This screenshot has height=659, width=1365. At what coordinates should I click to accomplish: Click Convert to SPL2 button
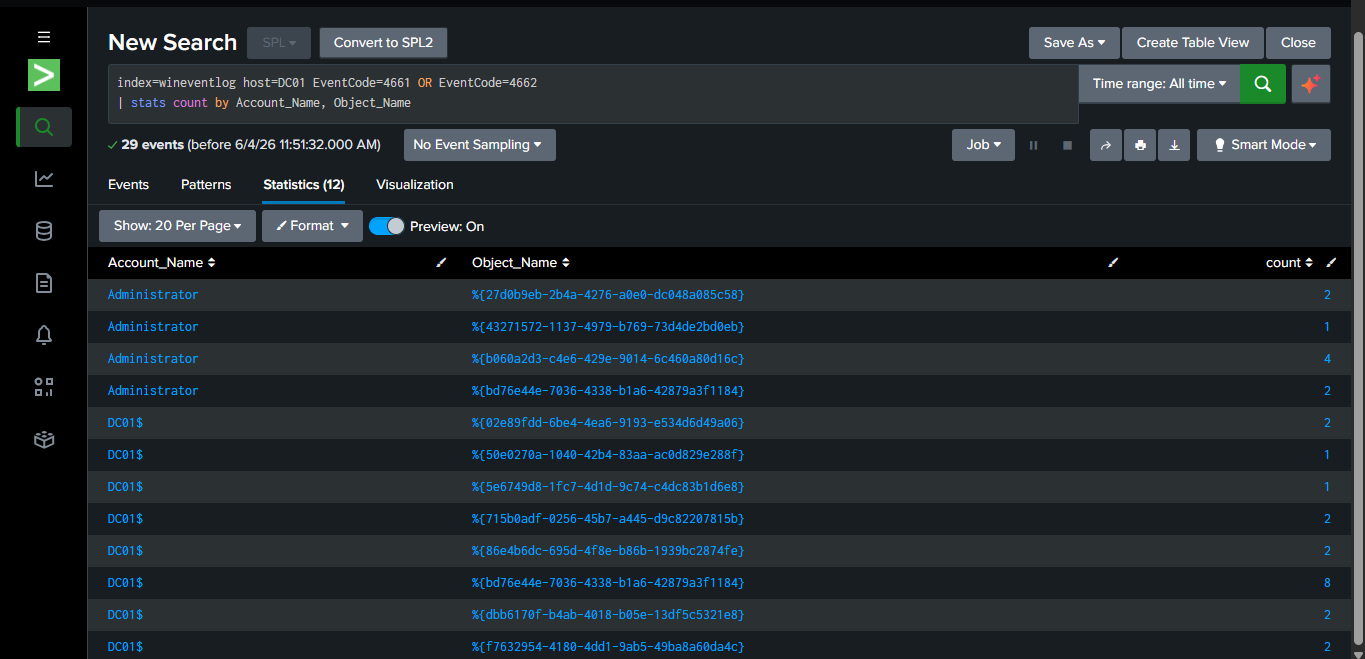(383, 43)
